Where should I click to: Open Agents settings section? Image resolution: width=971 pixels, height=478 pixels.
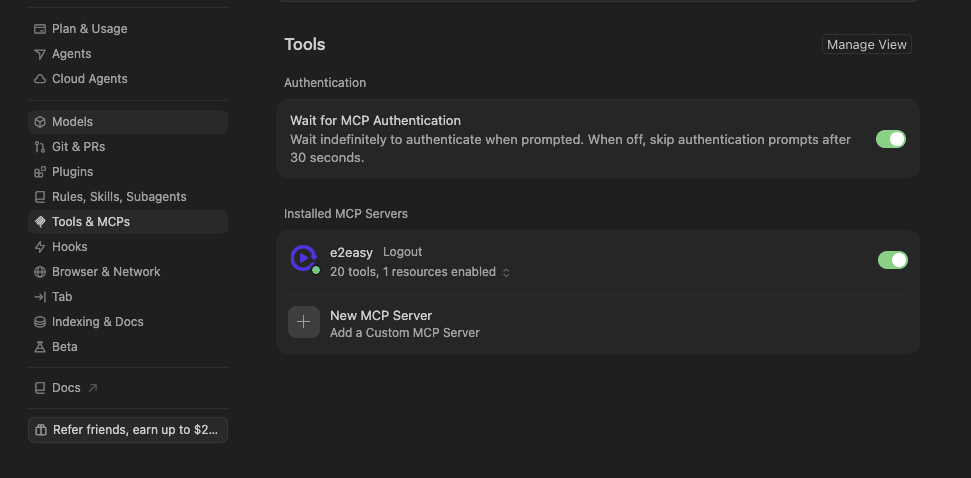128,54
